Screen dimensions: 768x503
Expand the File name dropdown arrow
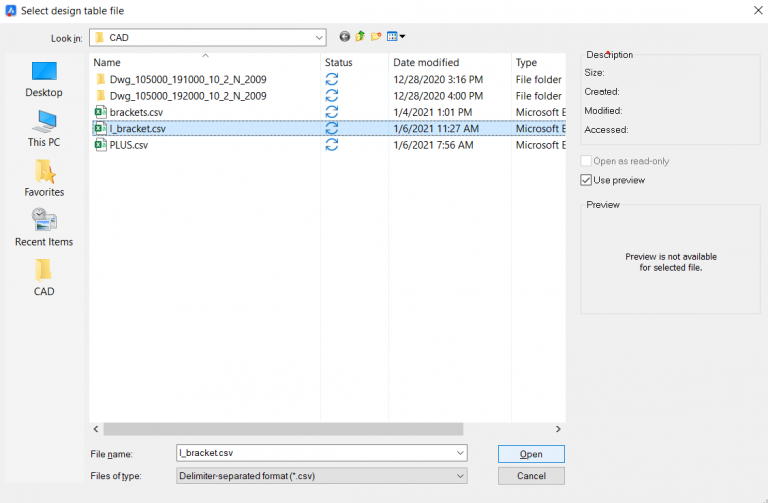tap(460, 453)
